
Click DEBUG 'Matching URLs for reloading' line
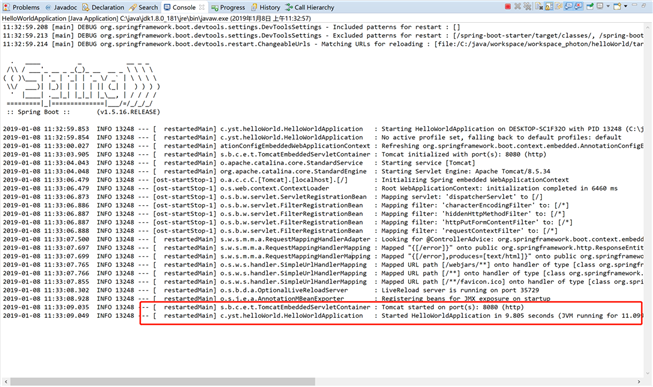pyautogui.click(x=323, y=44)
